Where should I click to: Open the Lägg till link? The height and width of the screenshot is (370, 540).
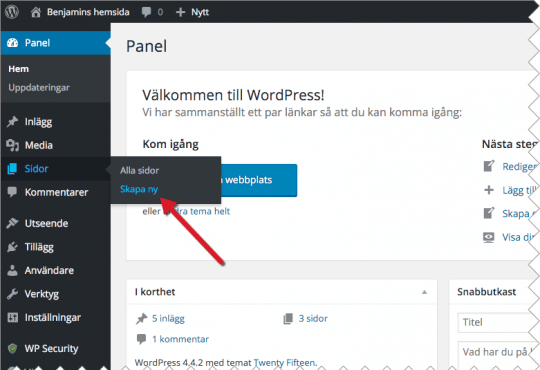pyautogui.click(x=520, y=190)
